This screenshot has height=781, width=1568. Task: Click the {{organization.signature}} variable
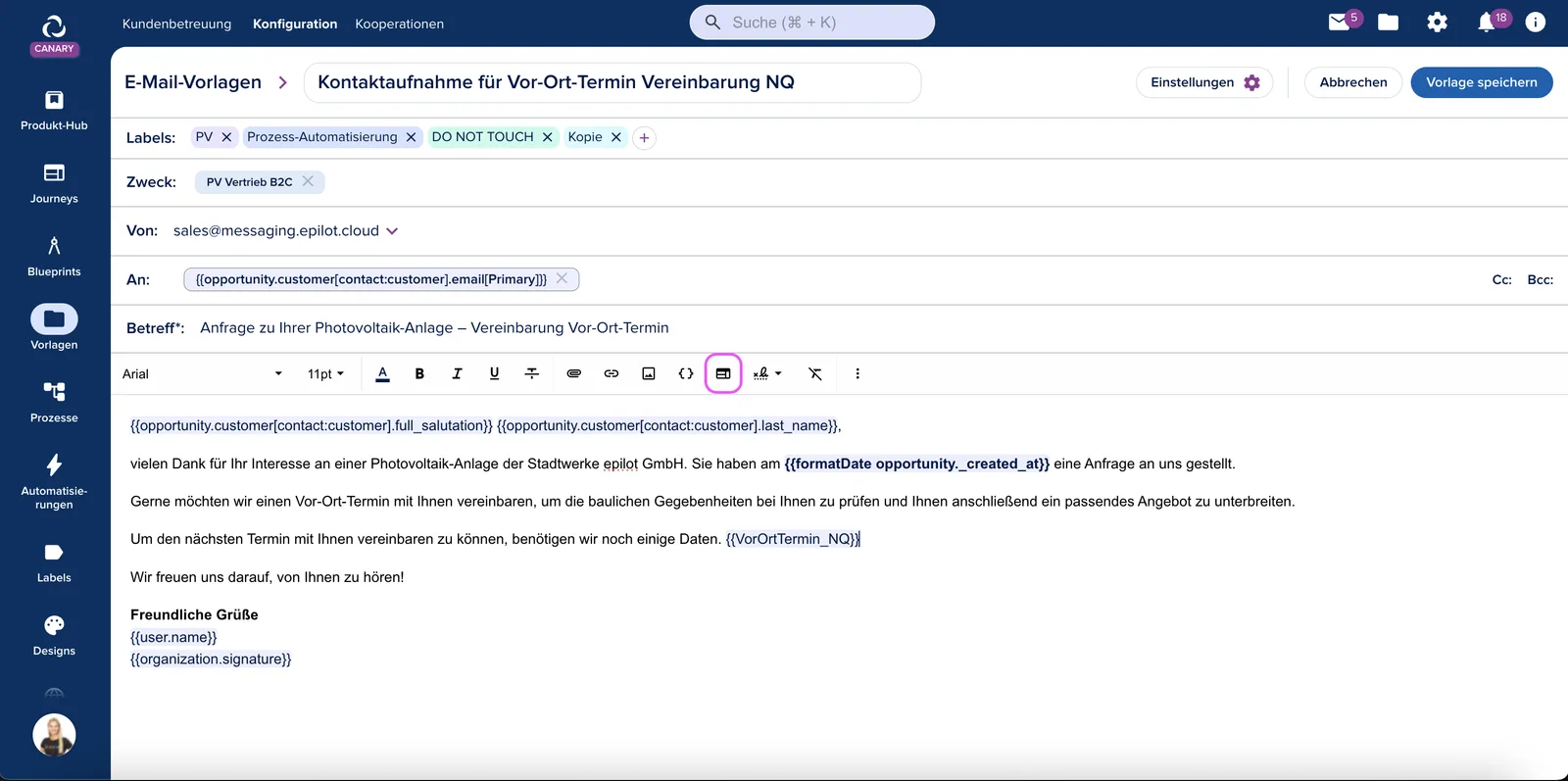(211, 659)
